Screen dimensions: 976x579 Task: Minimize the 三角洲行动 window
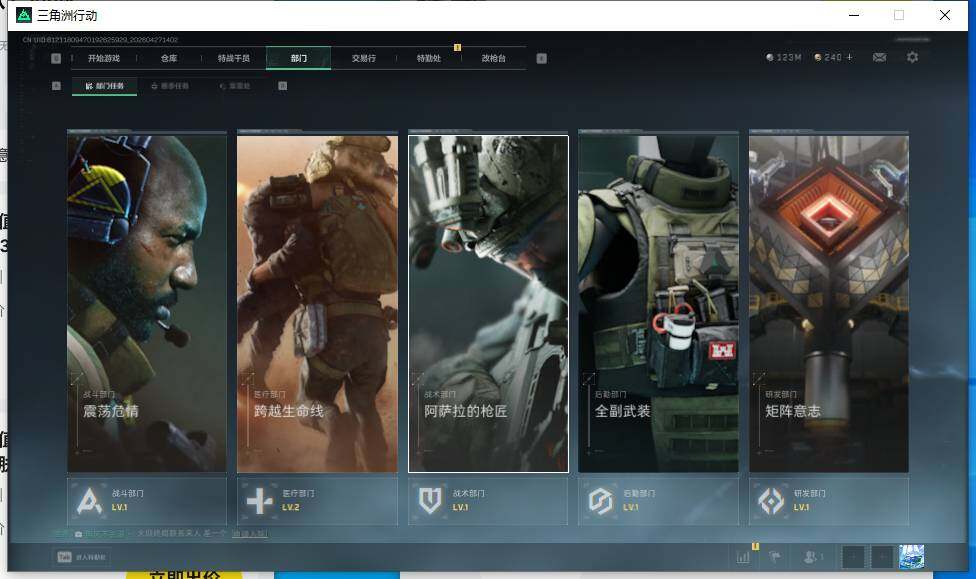pos(854,15)
